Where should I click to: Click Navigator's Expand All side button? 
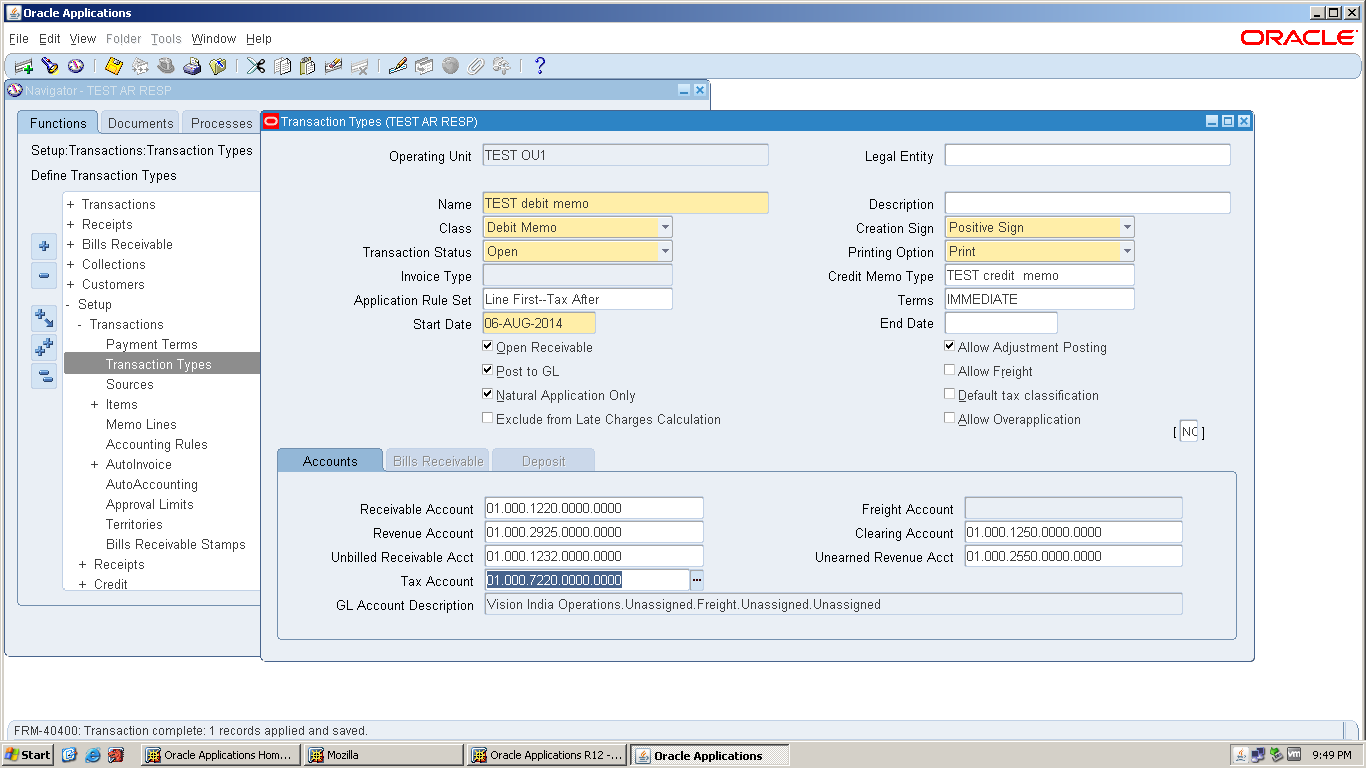pos(44,348)
